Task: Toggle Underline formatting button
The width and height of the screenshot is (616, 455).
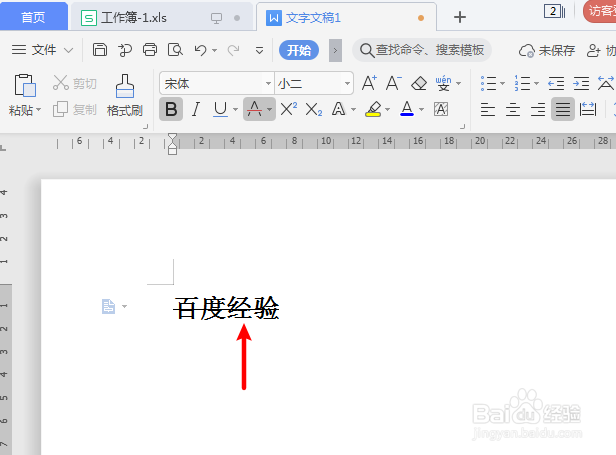Action: pyautogui.click(x=220, y=109)
